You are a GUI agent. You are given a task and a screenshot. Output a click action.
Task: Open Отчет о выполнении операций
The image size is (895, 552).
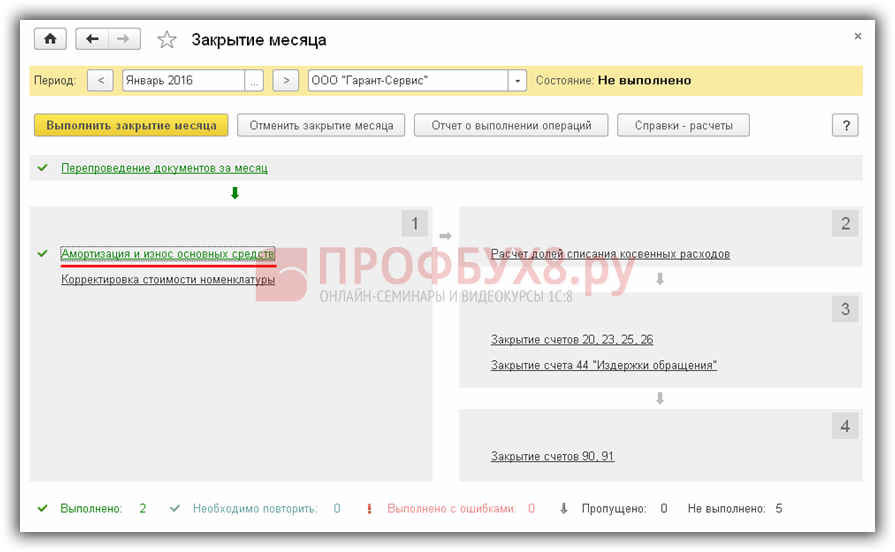[x=511, y=126]
